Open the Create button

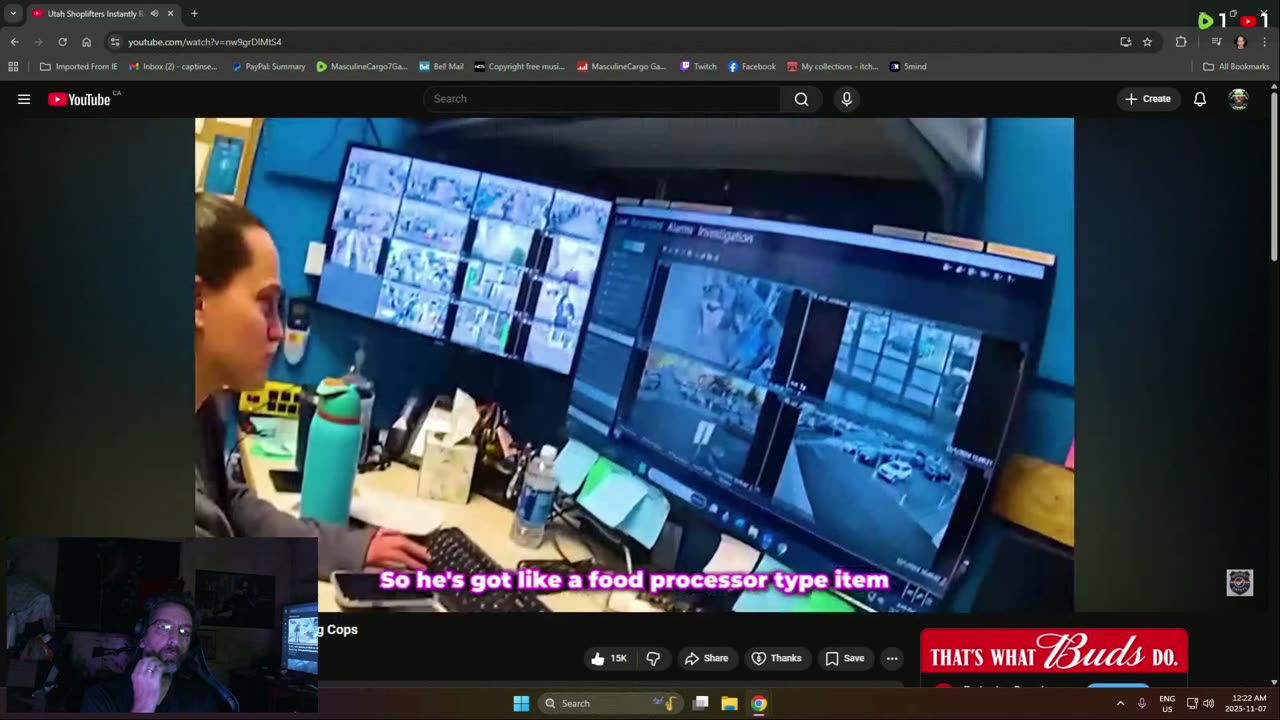(x=1148, y=99)
